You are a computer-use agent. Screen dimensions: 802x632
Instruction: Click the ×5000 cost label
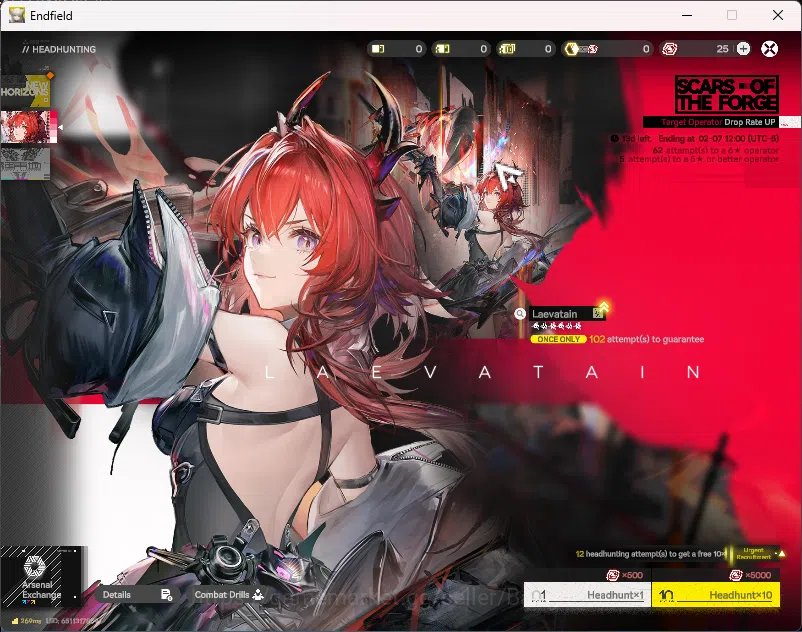click(750, 575)
